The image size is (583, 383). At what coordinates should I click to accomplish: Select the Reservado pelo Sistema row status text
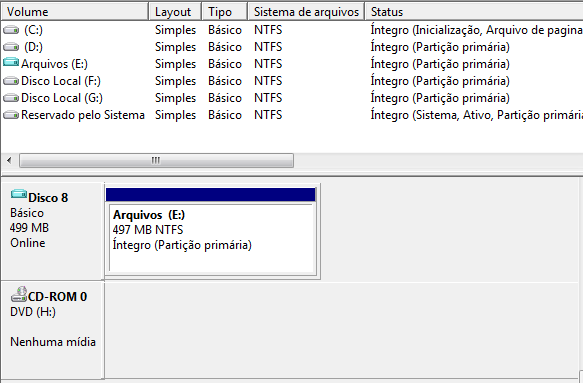(477, 115)
